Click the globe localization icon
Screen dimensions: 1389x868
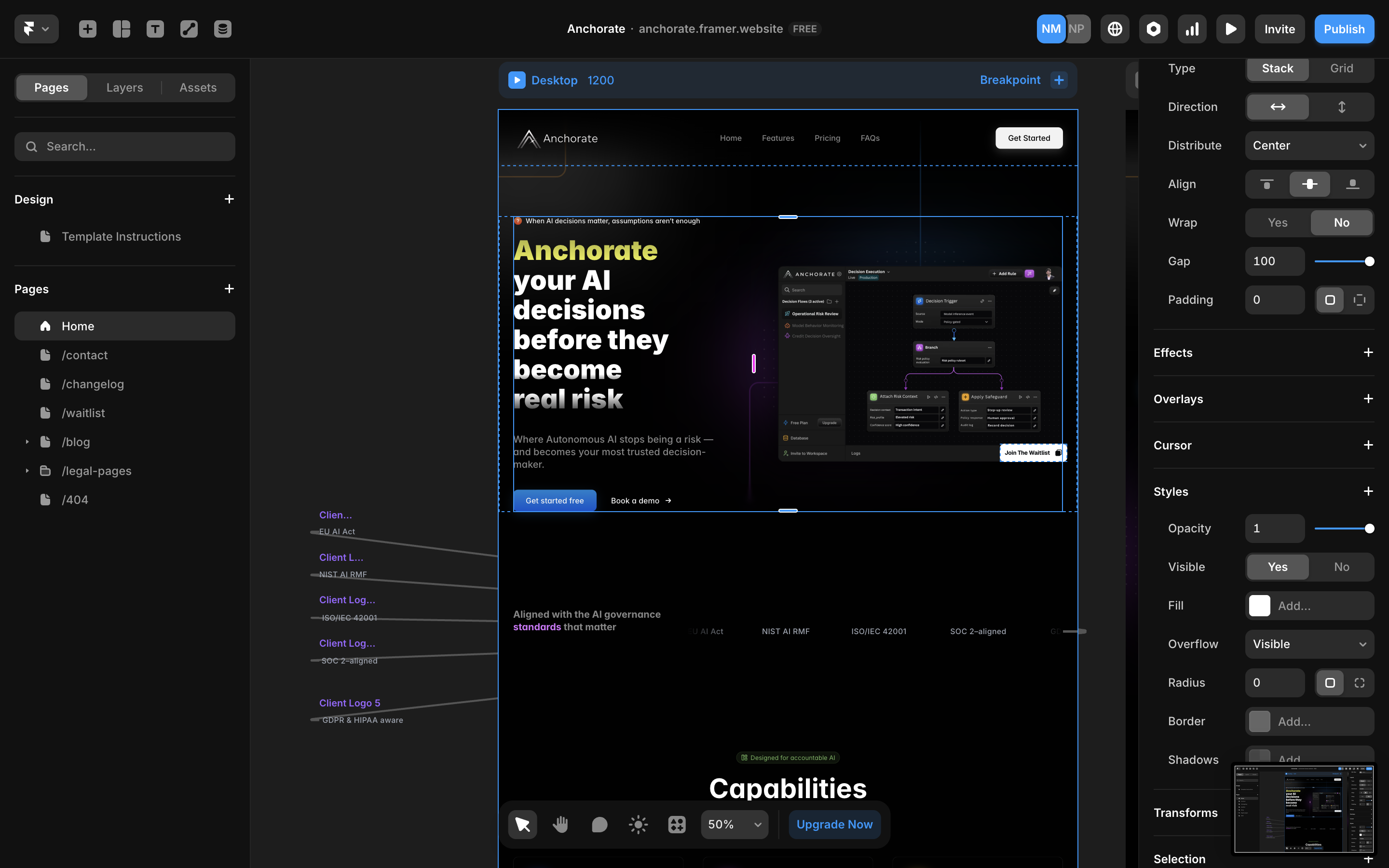1115,29
